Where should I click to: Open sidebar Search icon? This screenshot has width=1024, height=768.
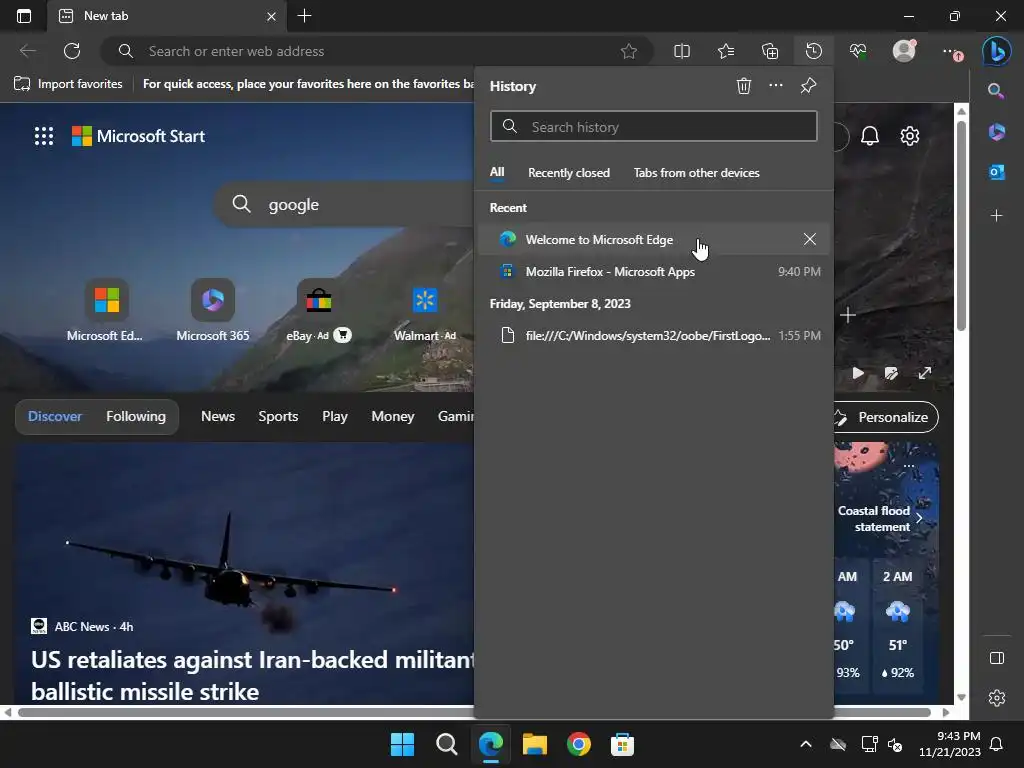tap(996, 91)
